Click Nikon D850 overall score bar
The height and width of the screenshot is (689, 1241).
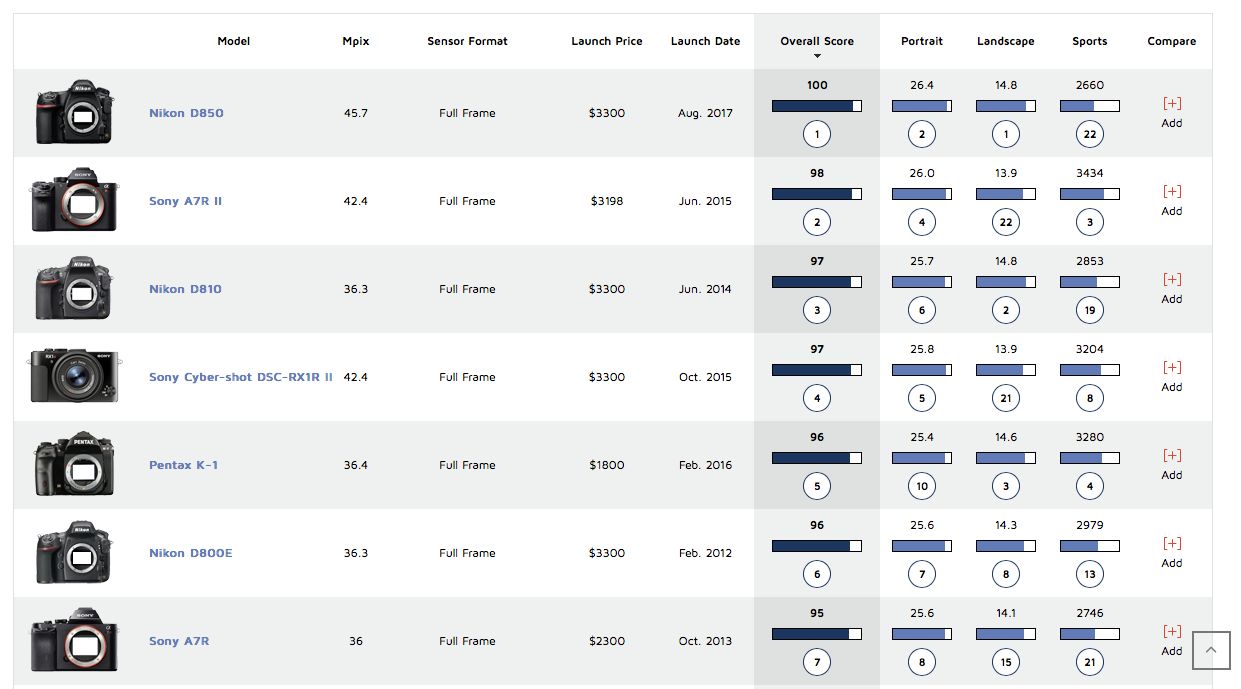(817, 106)
